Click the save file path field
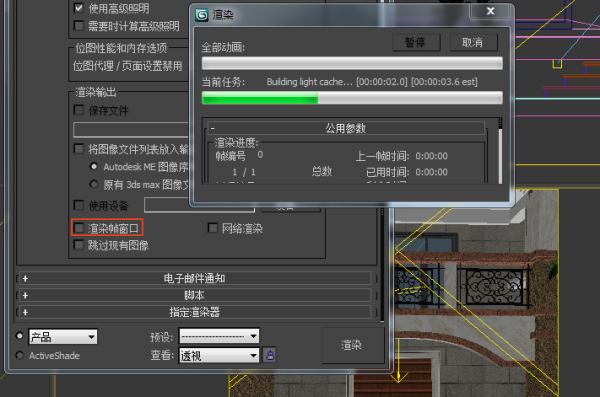600x397 pixels. (x=131, y=129)
